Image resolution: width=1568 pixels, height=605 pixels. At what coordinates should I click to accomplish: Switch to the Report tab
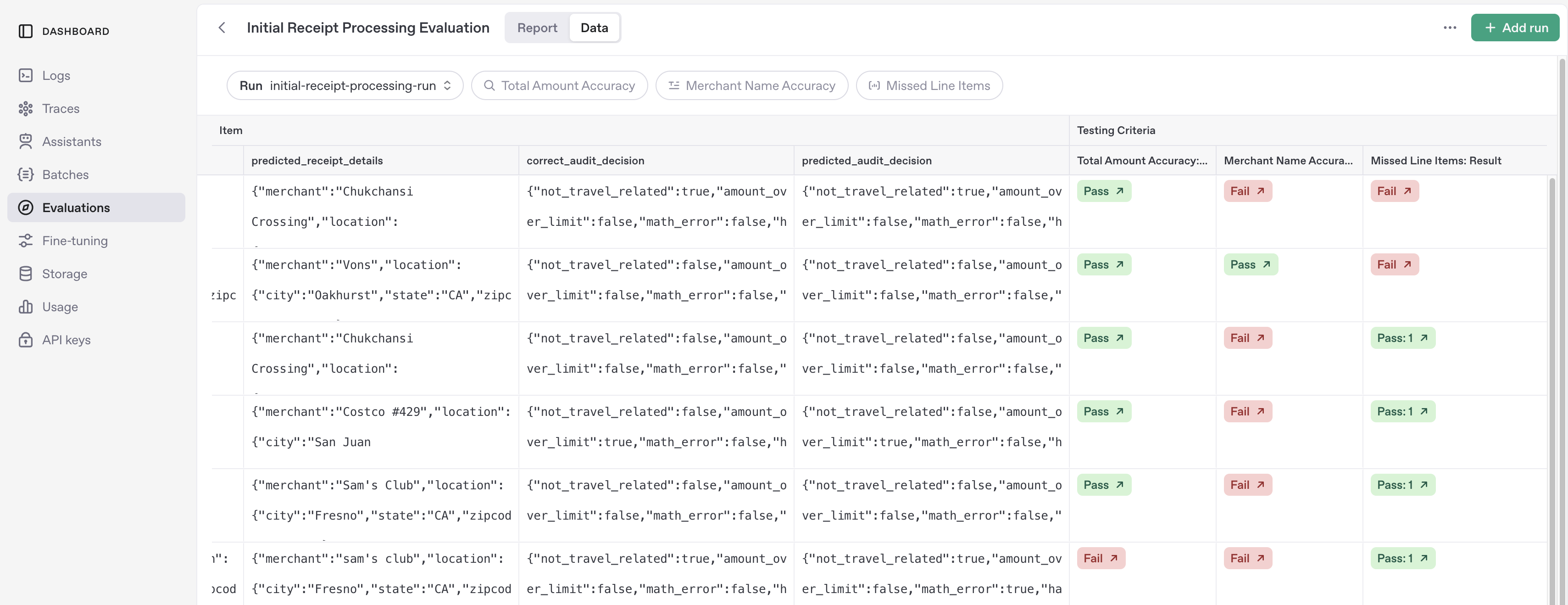[536, 28]
